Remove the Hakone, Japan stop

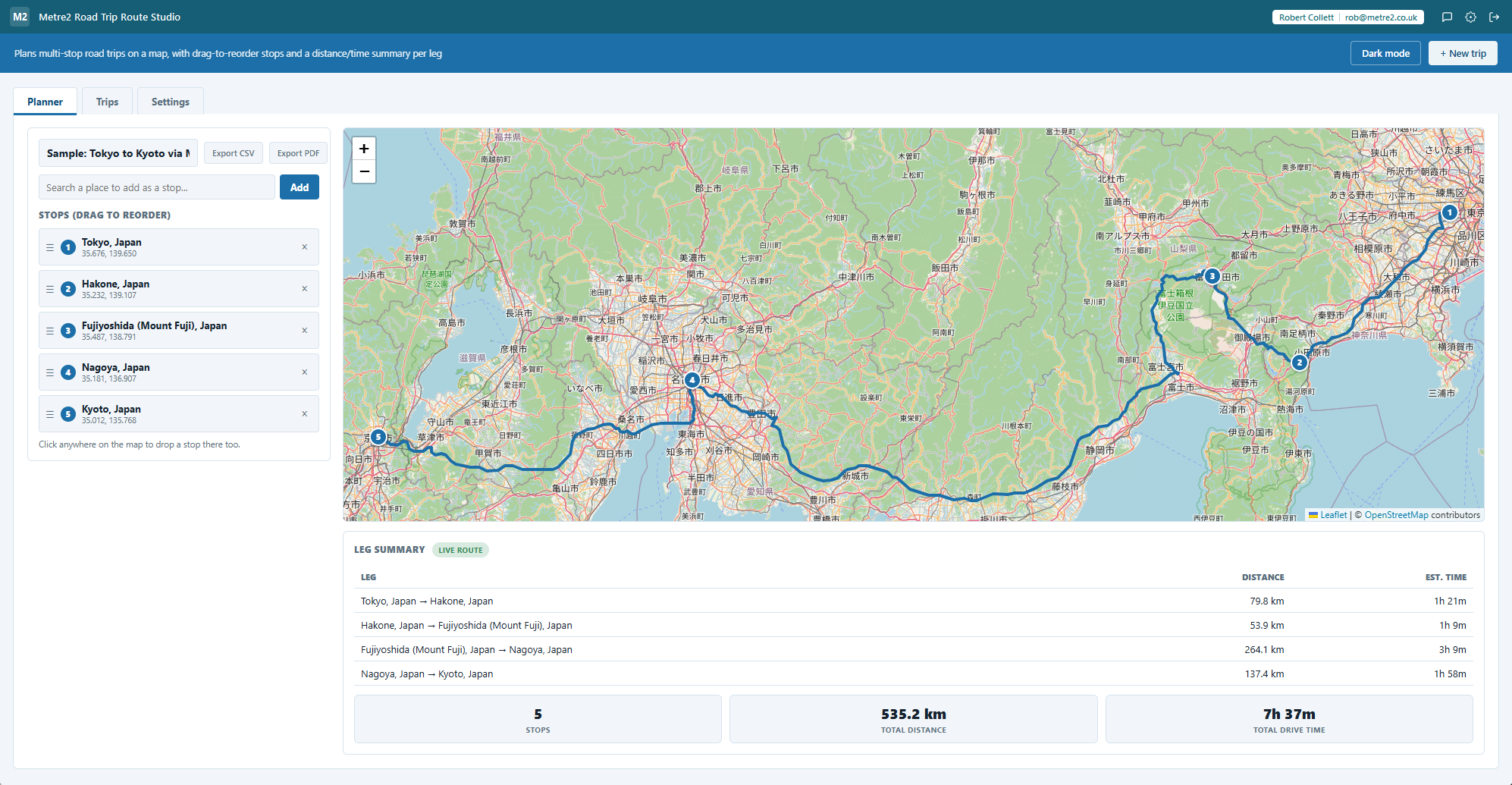coord(305,289)
